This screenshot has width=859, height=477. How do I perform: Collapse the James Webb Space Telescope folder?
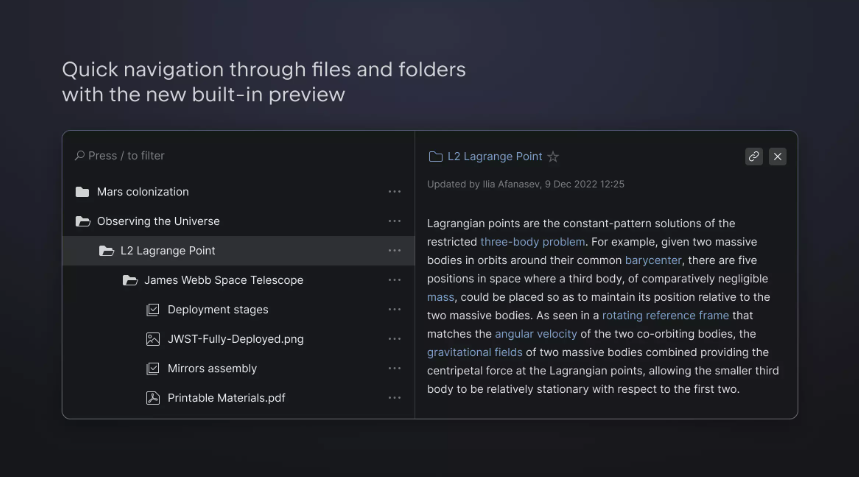click(x=130, y=280)
